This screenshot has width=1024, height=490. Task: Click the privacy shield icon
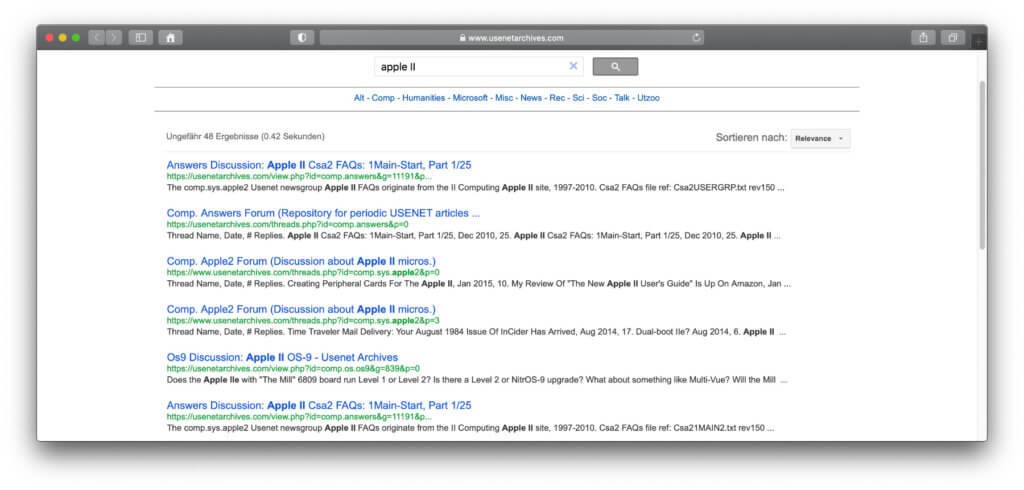(302, 38)
